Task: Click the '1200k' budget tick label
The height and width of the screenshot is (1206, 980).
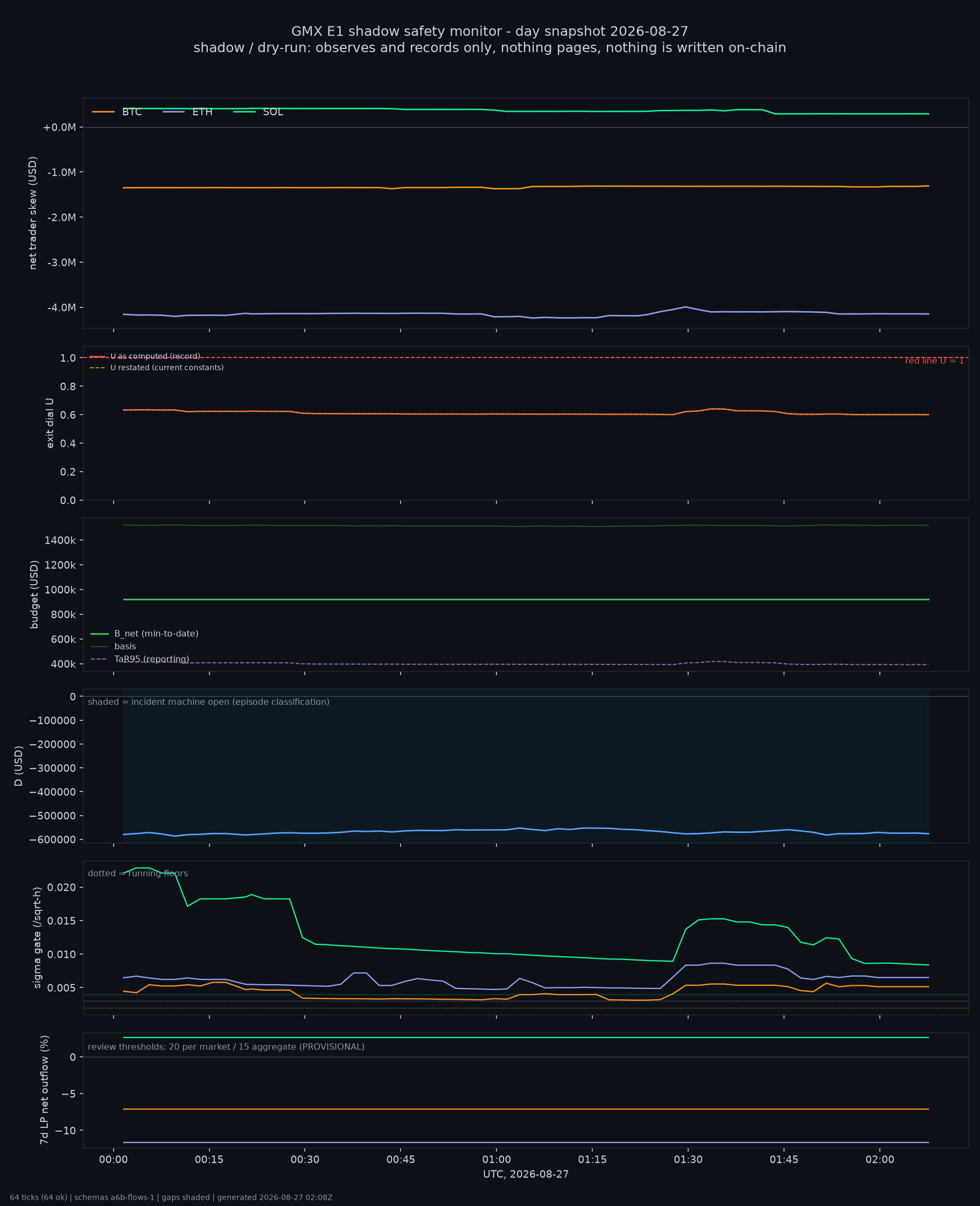Action: pos(60,565)
